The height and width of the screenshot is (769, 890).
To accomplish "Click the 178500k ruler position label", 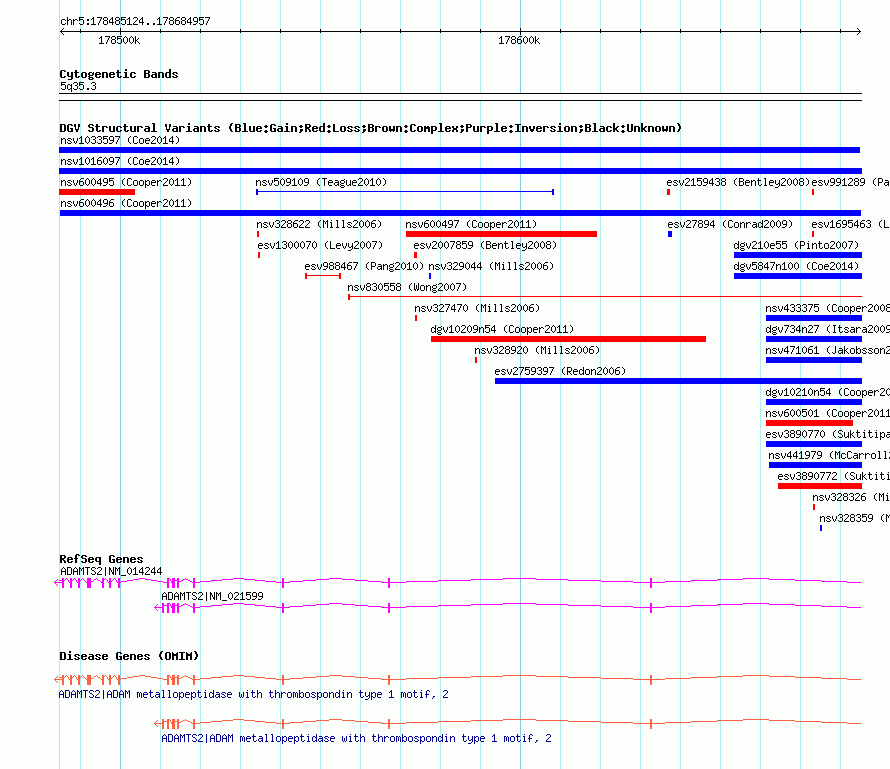I will click(119, 40).
